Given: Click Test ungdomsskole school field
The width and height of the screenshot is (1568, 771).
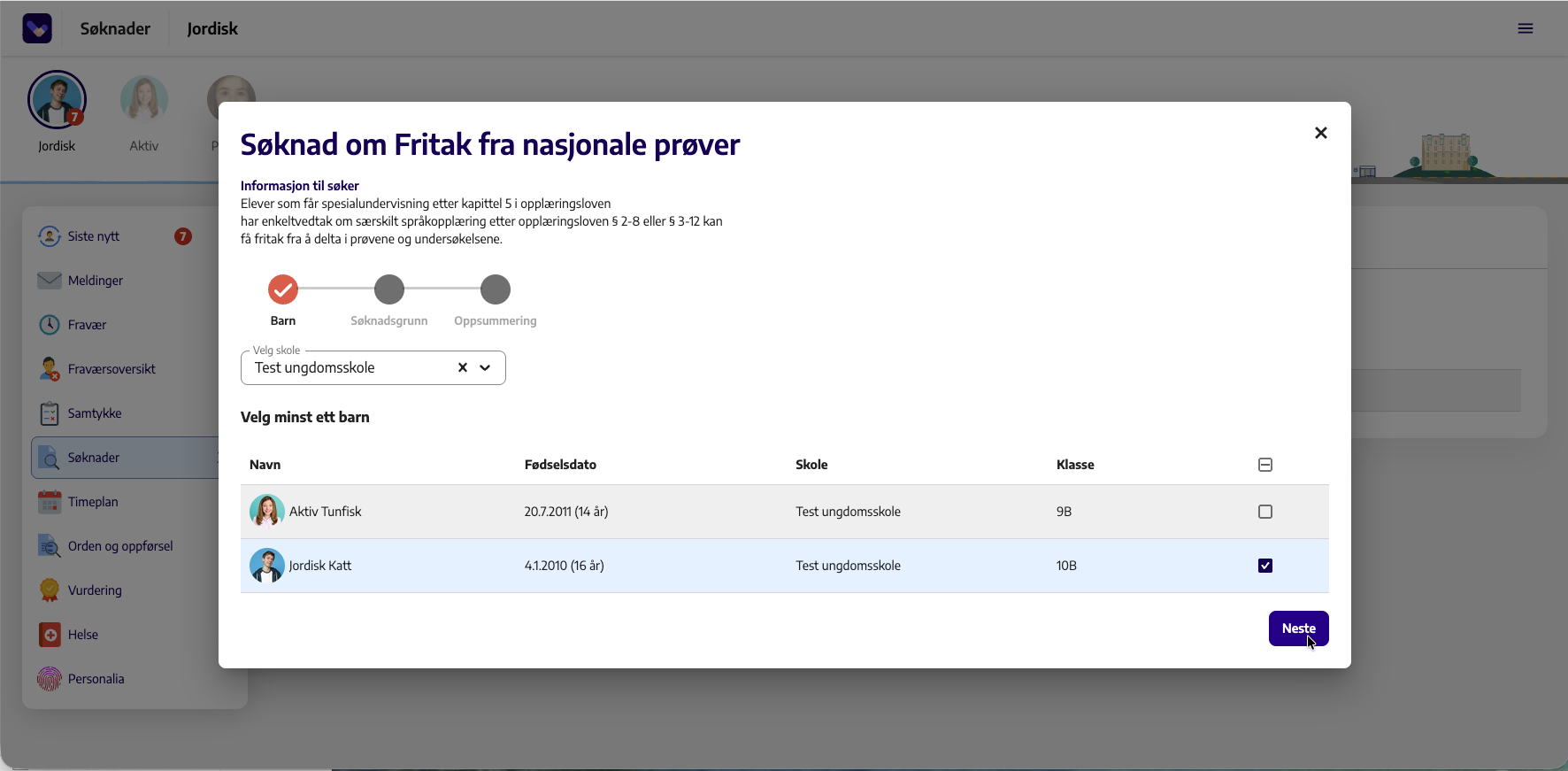Looking at the screenshot, I should [x=373, y=367].
